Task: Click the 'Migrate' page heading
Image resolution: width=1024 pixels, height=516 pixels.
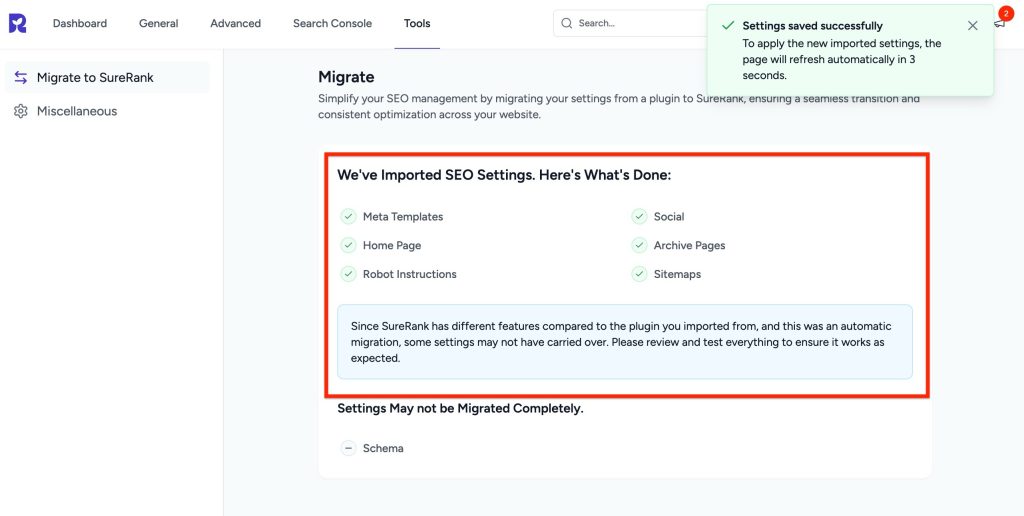Action: click(x=346, y=77)
